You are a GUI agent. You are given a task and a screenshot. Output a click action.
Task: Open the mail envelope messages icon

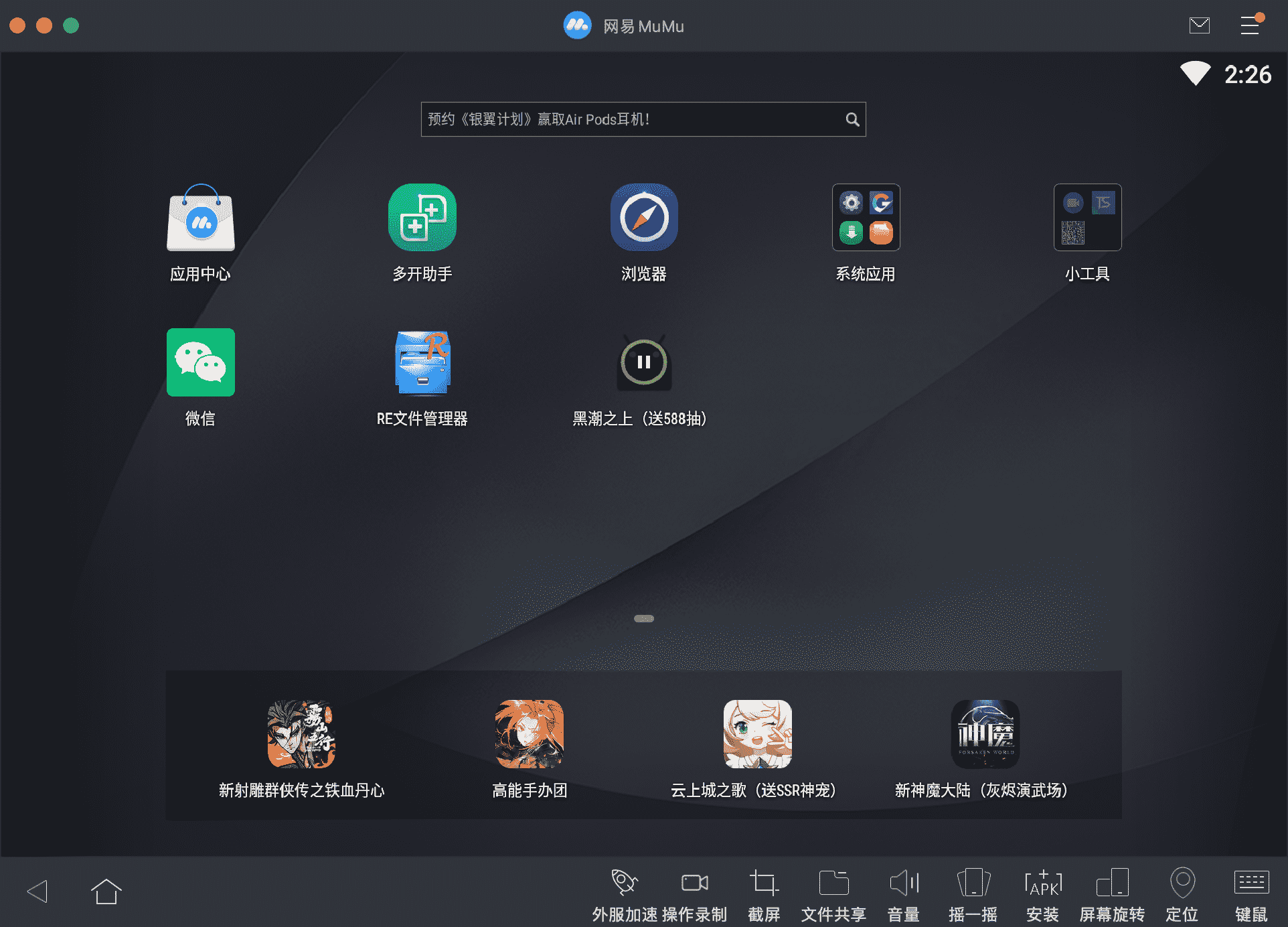pos(1199,25)
